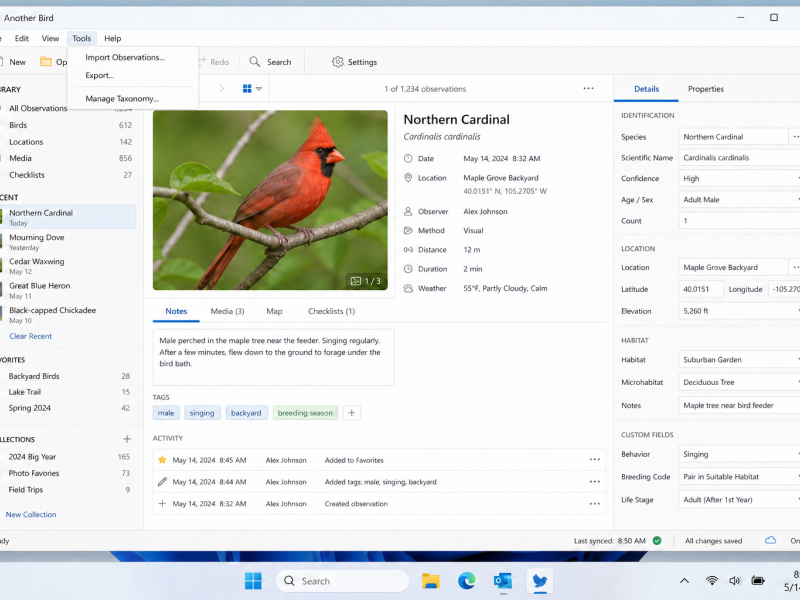The width and height of the screenshot is (800, 600).
Task: Click the star icon for Added to Favorites
Action: click(x=162, y=460)
